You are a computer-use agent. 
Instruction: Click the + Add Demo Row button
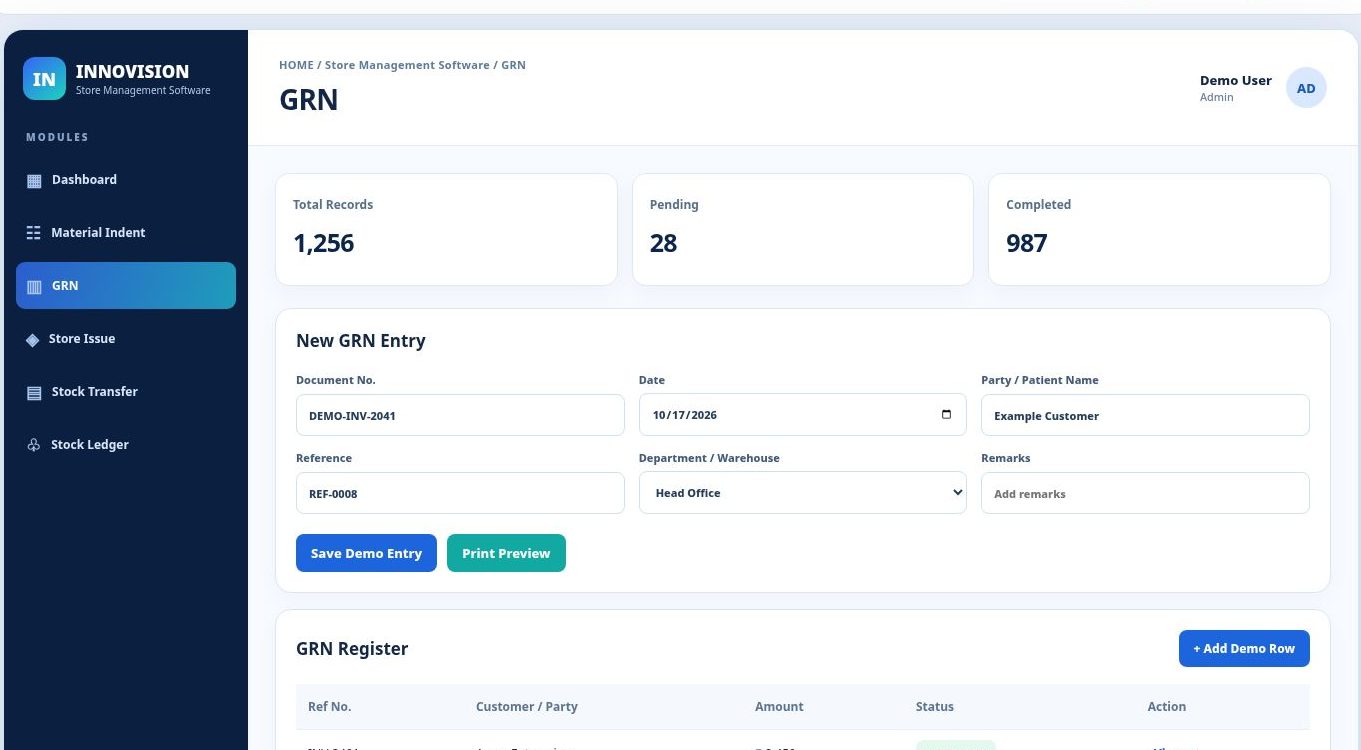pyautogui.click(x=1244, y=648)
